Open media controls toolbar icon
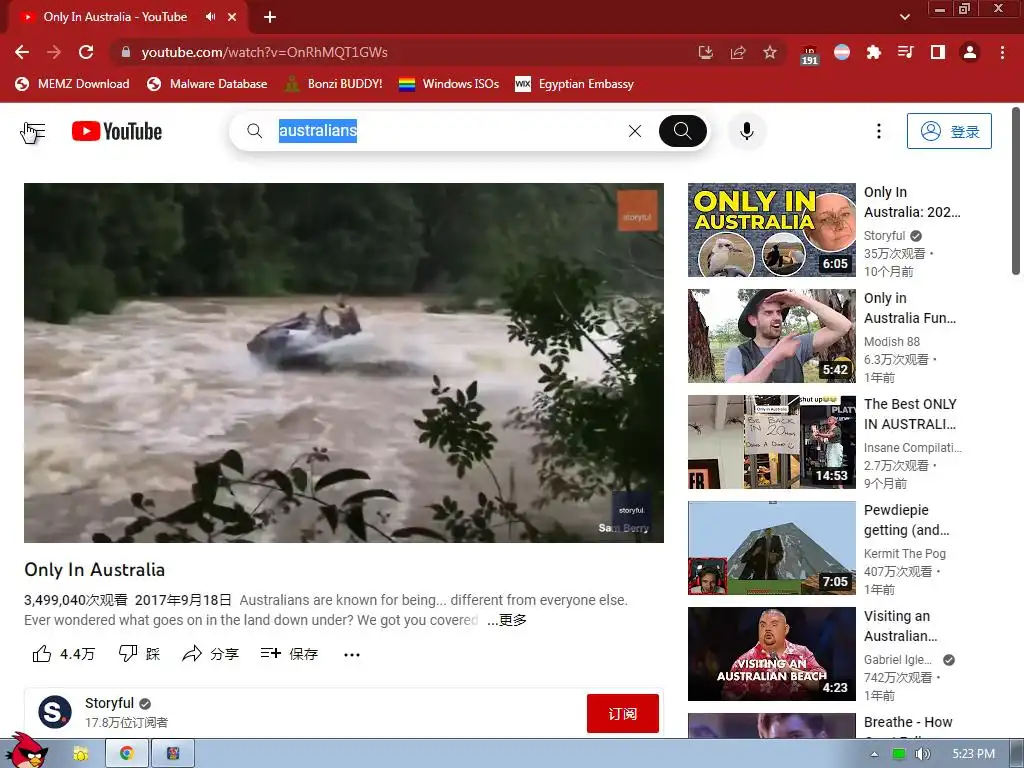The width and height of the screenshot is (1024, 768). [906, 52]
